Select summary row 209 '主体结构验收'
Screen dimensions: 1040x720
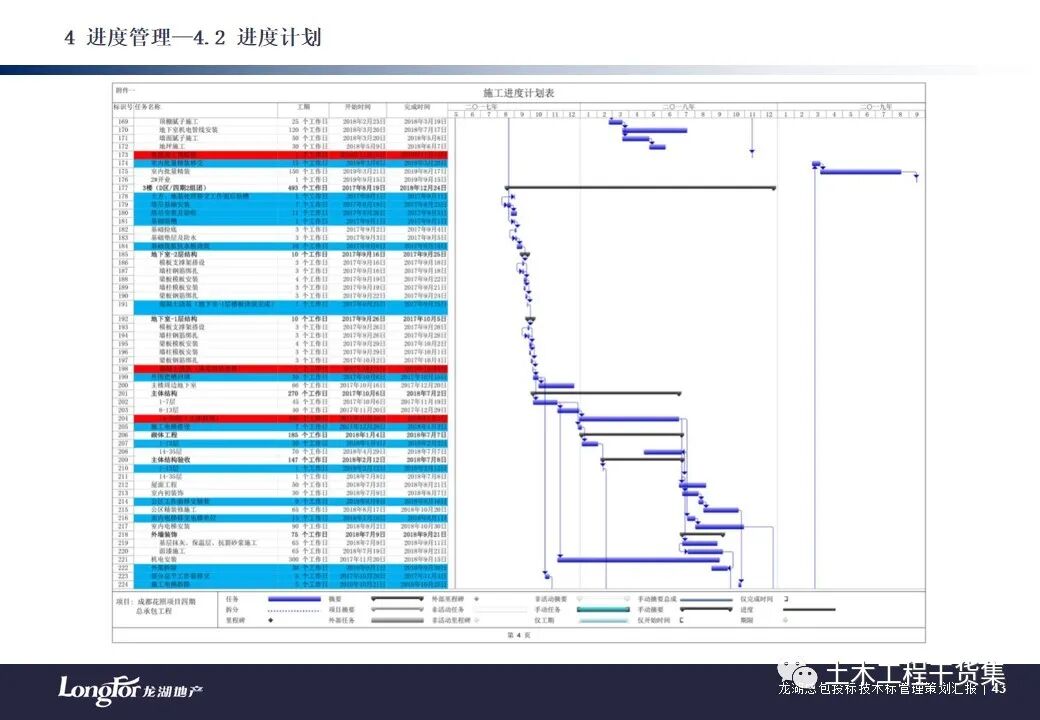[281, 459]
